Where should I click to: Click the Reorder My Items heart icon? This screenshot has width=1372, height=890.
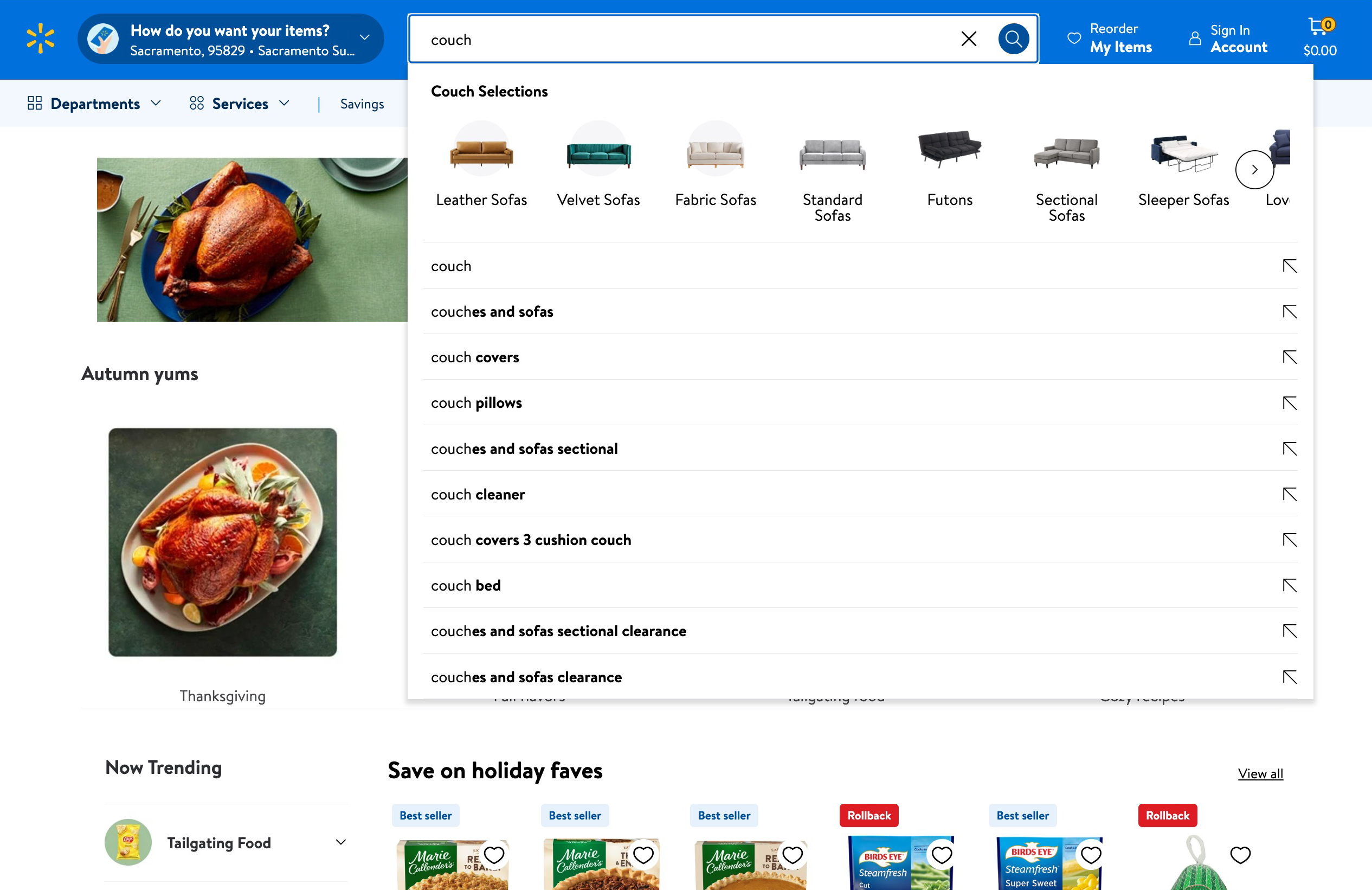tap(1075, 38)
